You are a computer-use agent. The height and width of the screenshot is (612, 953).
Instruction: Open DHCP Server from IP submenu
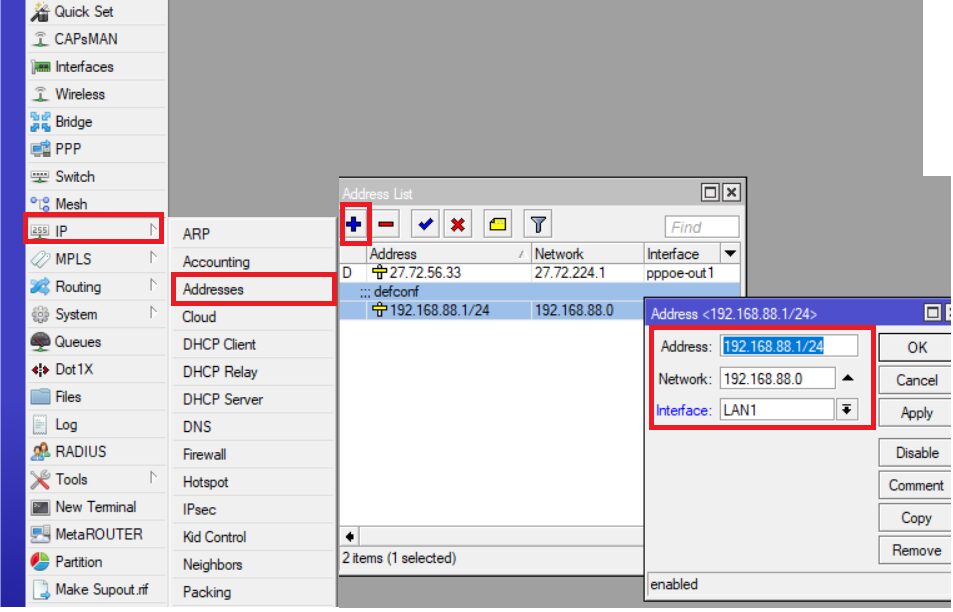click(222, 399)
